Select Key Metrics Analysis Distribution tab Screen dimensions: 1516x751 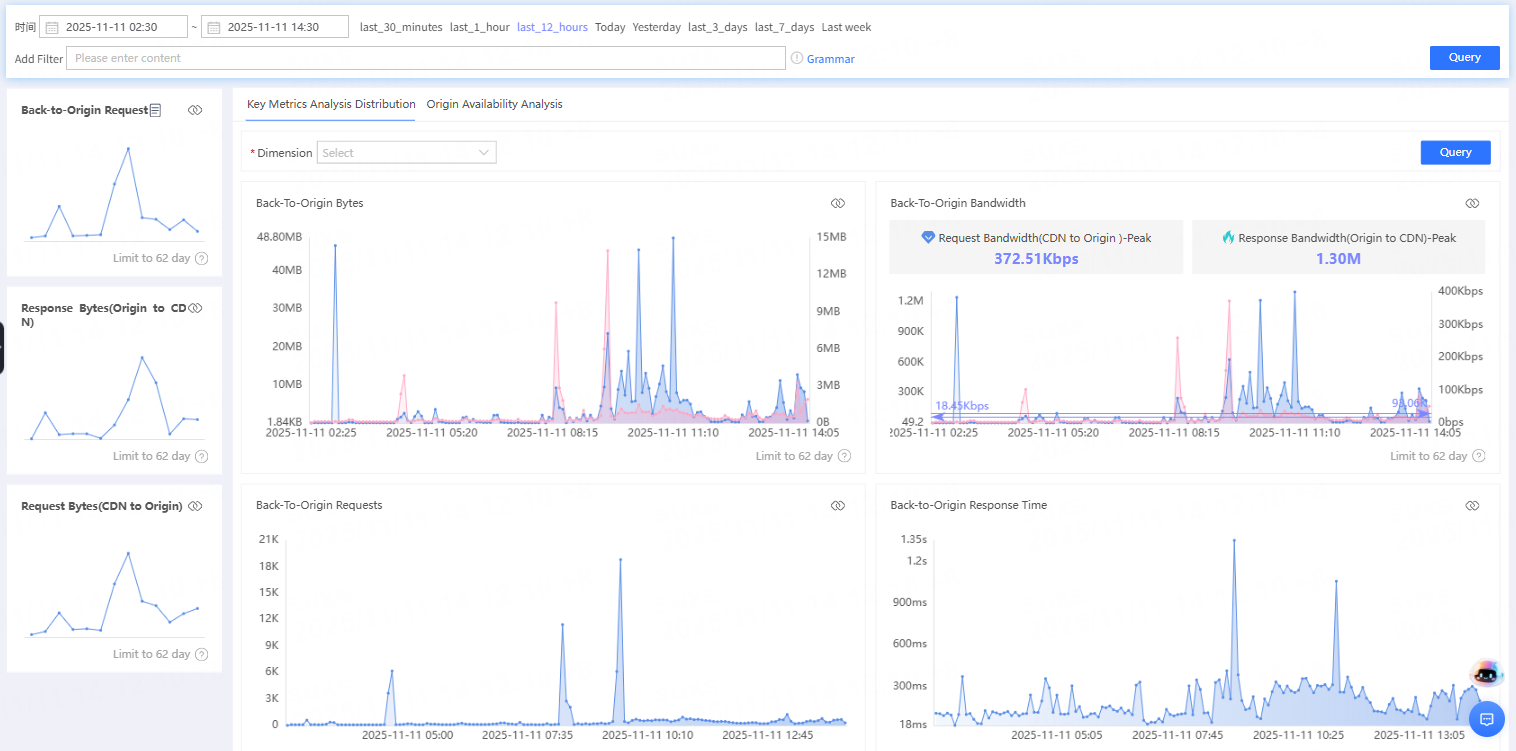[x=331, y=104]
